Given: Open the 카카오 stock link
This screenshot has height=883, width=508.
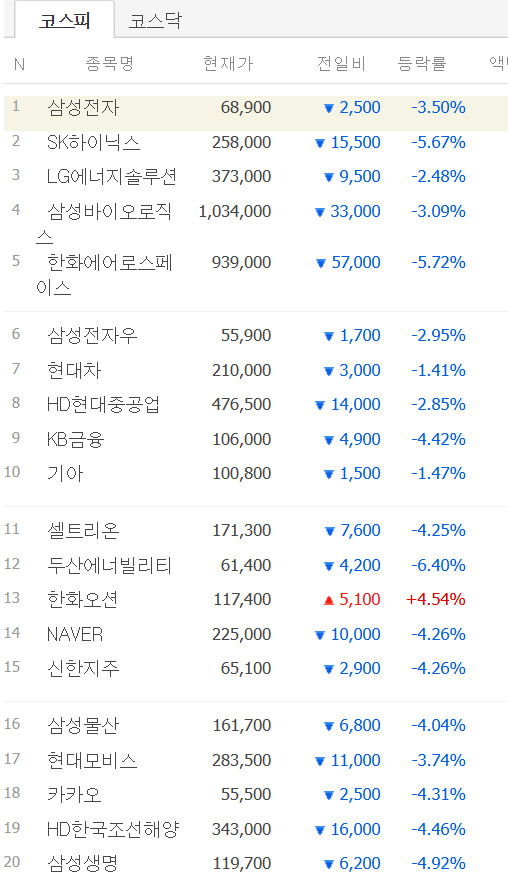Looking at the screenshot, I should point(74,794).
